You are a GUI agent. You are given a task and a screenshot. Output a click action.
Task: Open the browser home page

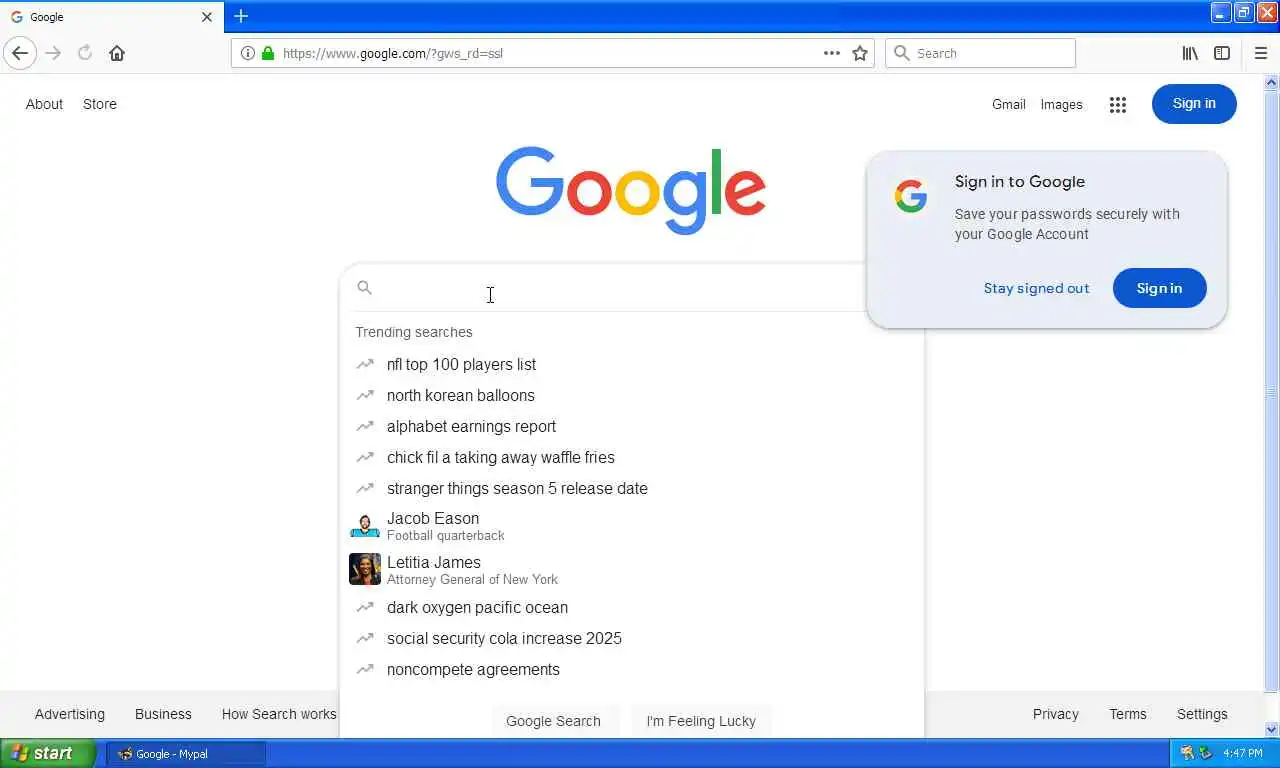point(117,53)
